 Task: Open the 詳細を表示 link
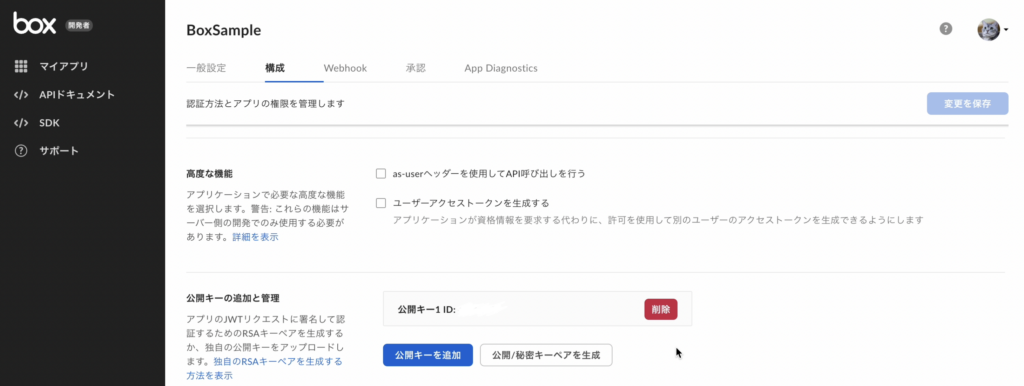tap(255, 237)
